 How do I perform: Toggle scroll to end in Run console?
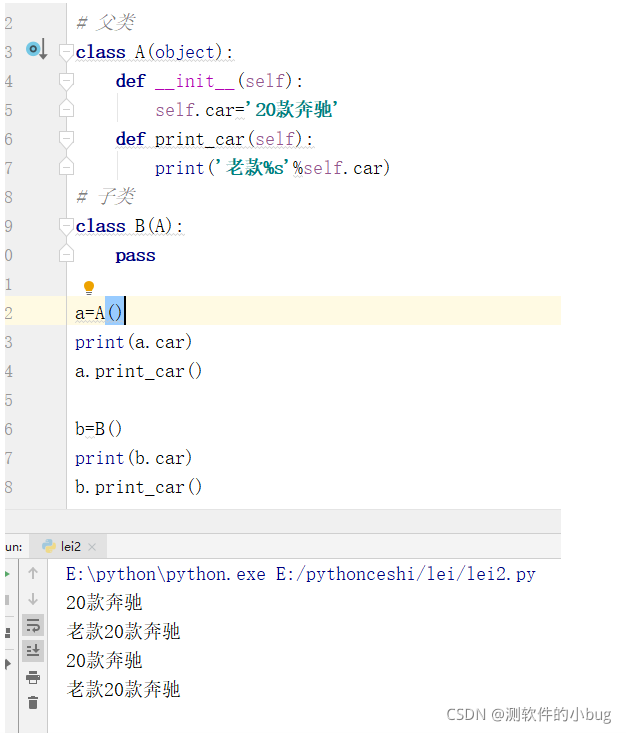tap(33, 651)
